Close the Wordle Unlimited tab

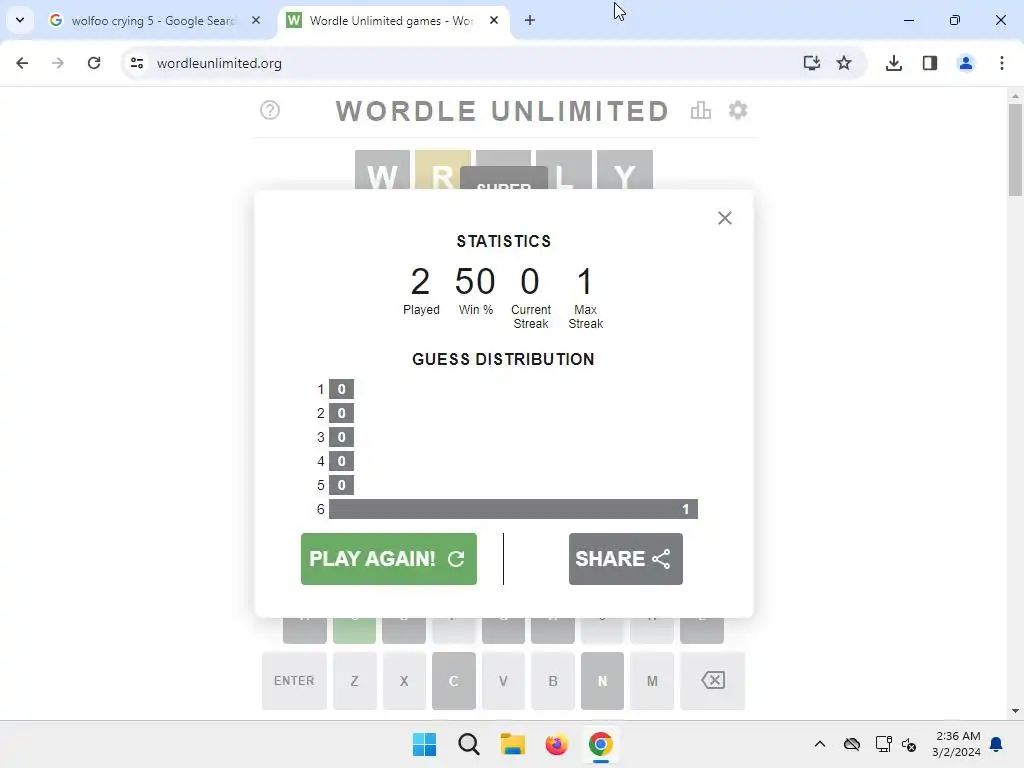[x=494, y=20]
